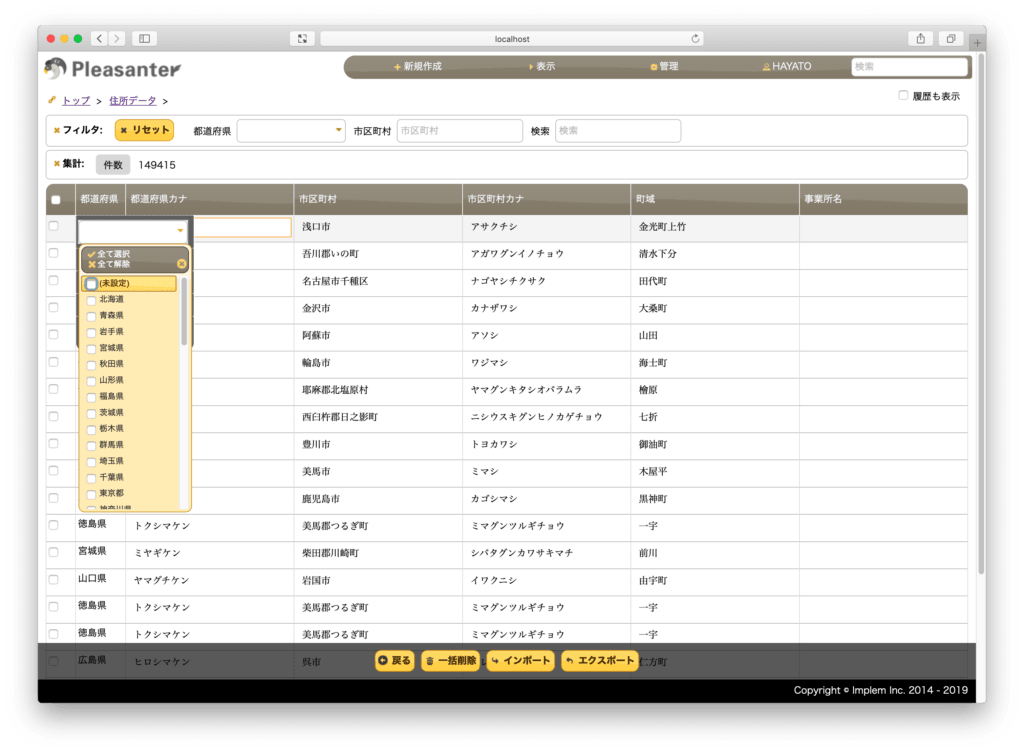Click the 全て選択 check-all option

point(110,254)
